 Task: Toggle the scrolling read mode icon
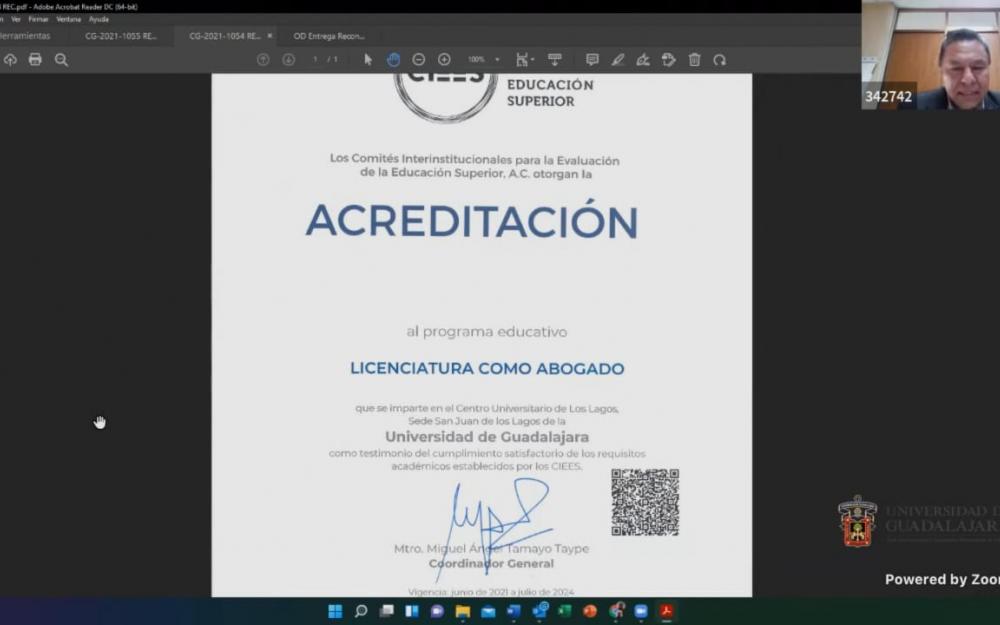tap(555, 60)
